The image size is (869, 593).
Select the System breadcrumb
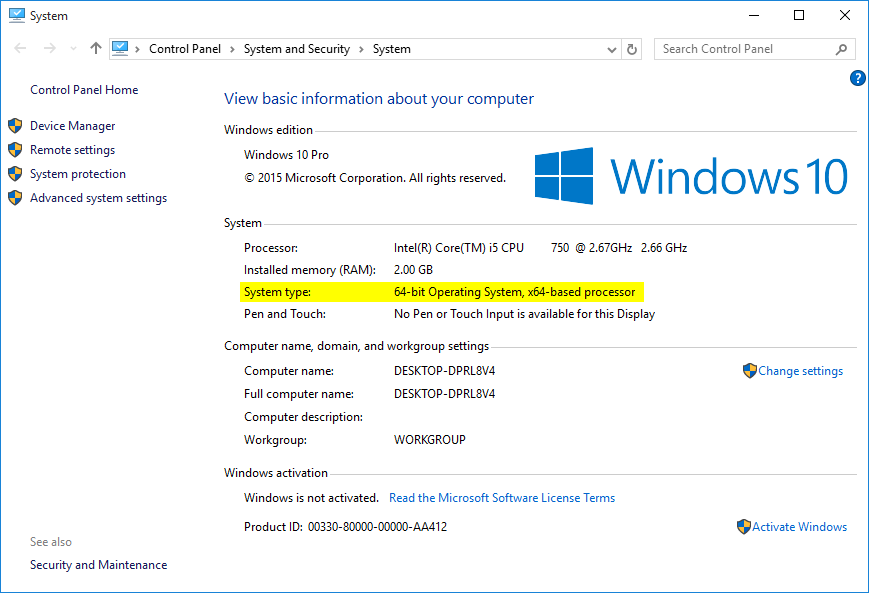pyautogui.click(x=392, y=49)
